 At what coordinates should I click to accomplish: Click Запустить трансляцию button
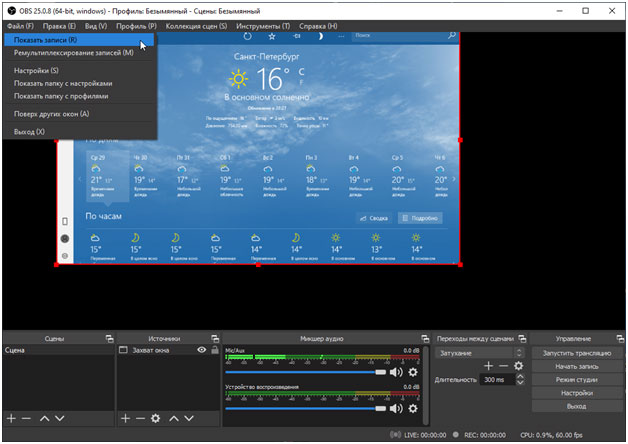point(577,353)
